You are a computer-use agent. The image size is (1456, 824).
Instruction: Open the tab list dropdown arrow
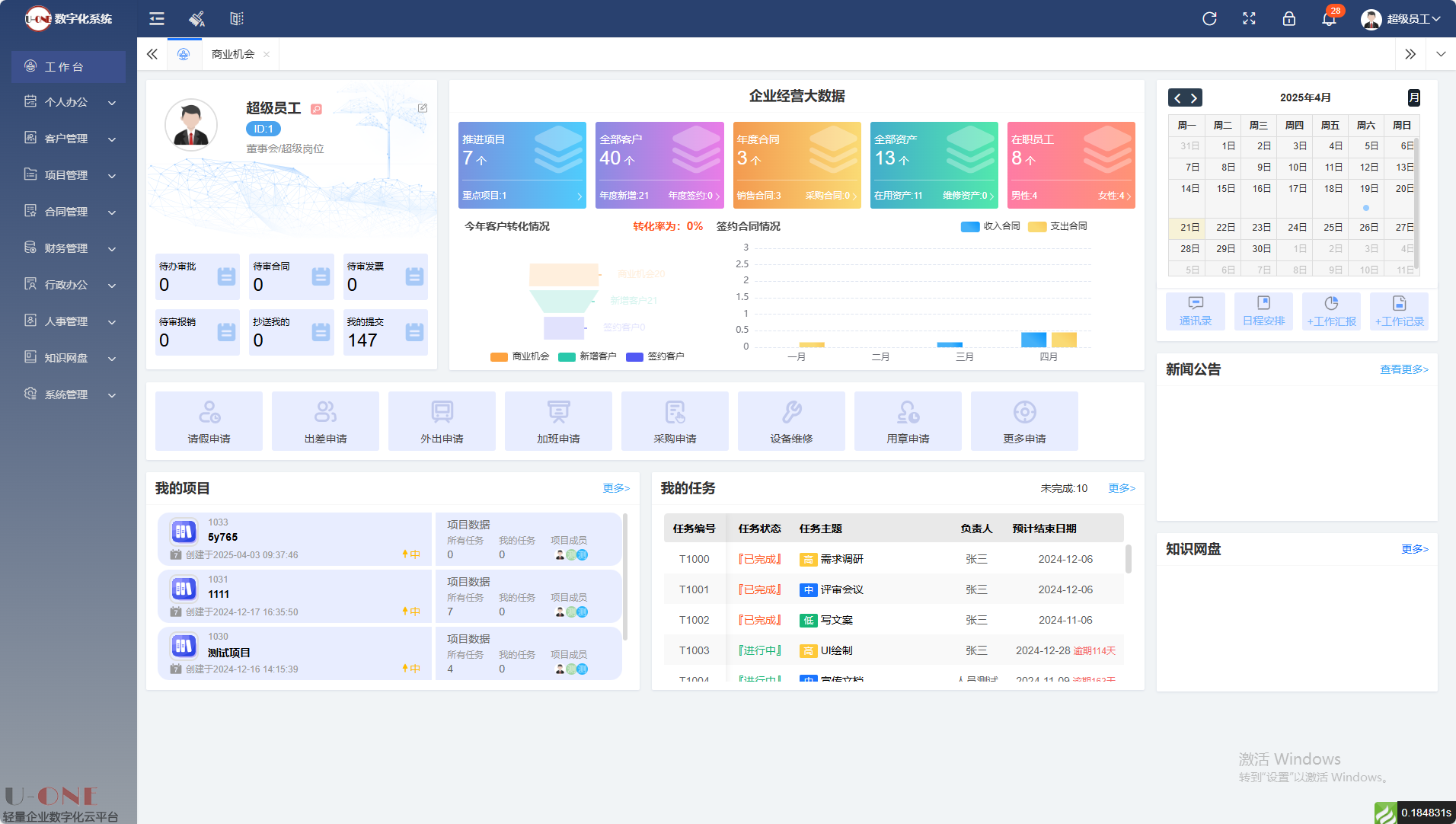(1441, 54)
